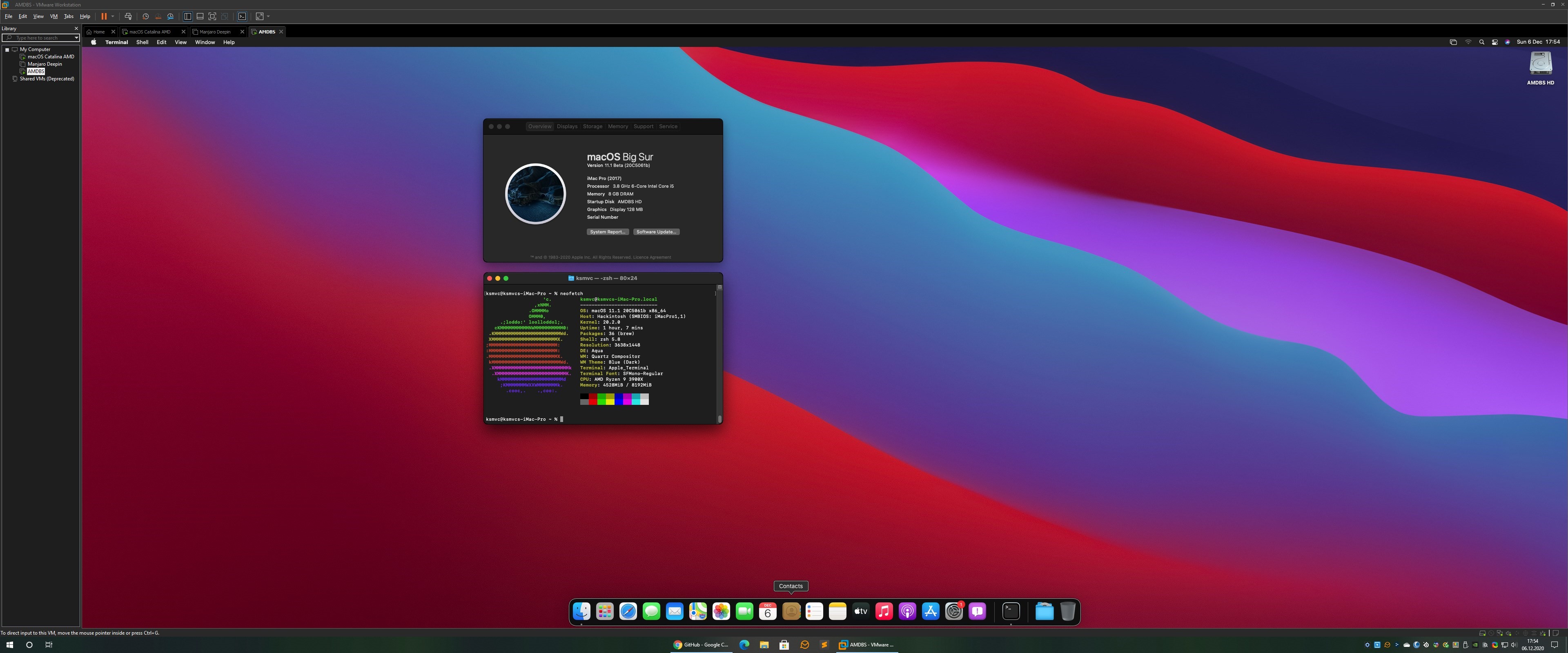Open the snapshot manager icon
This screenshot has height=653, width=1568.
(x=170, y=16)
